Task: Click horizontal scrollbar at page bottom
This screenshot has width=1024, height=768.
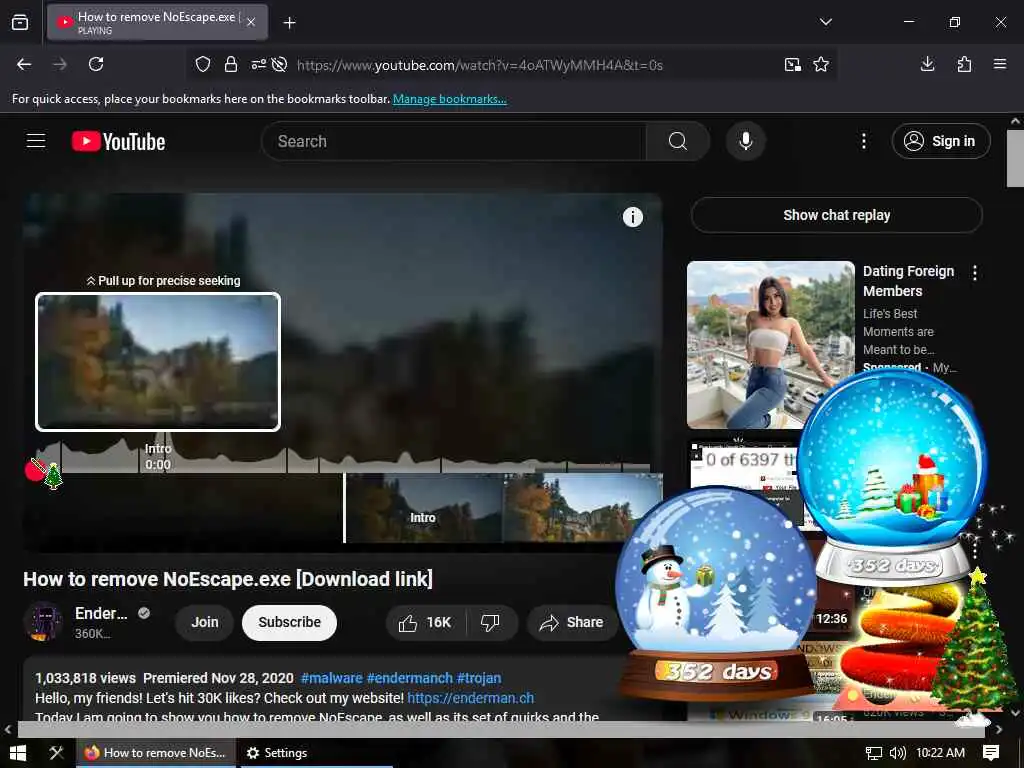Action: point(501,729)
